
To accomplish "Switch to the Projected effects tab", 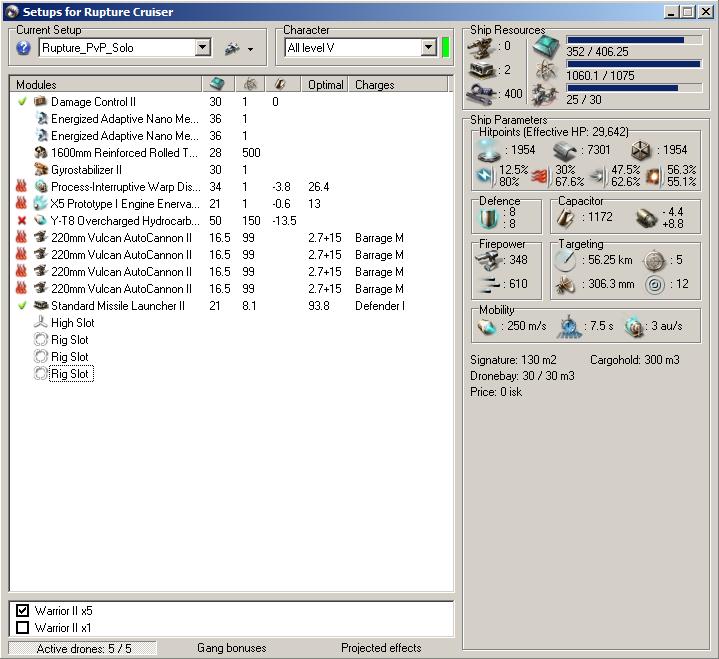I will [381, 648].
